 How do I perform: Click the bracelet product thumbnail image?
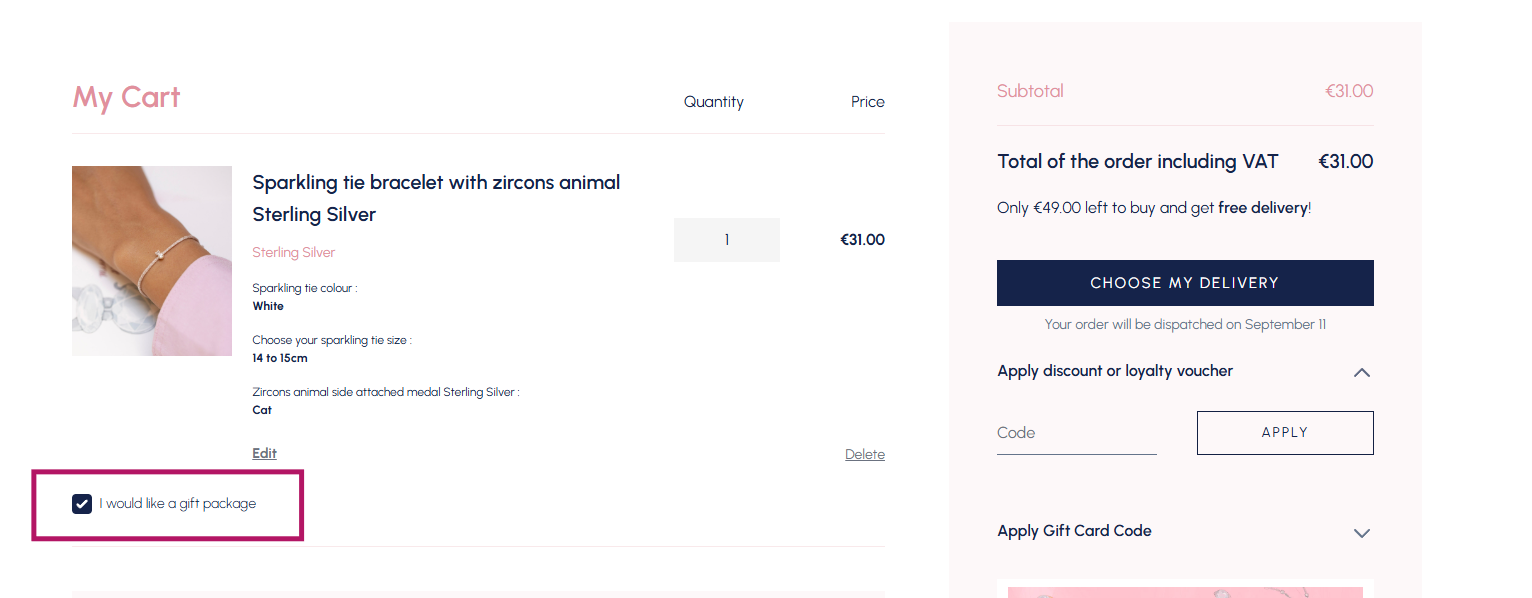[x=152, y=261]
